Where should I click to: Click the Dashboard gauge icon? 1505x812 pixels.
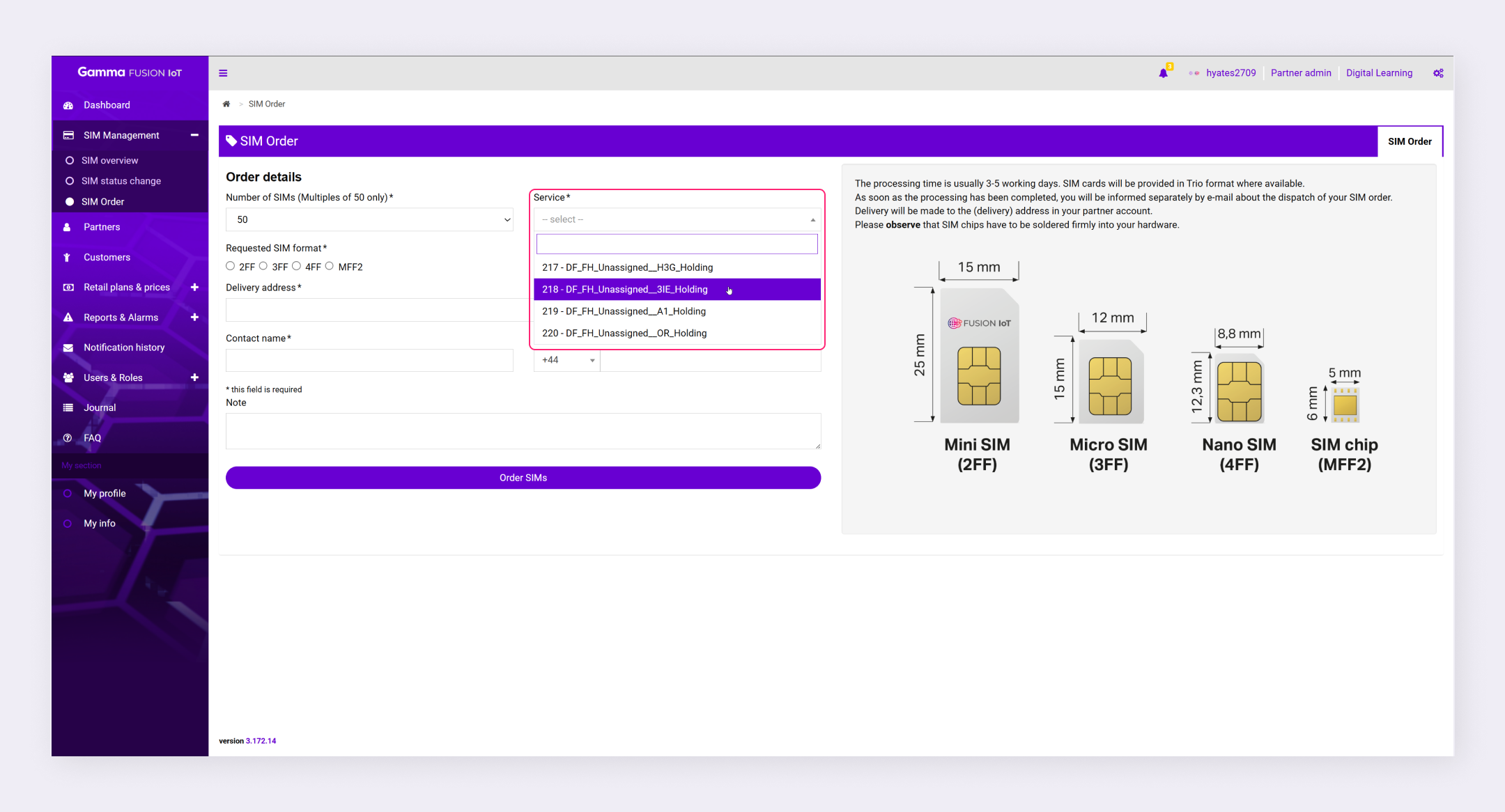68,105
